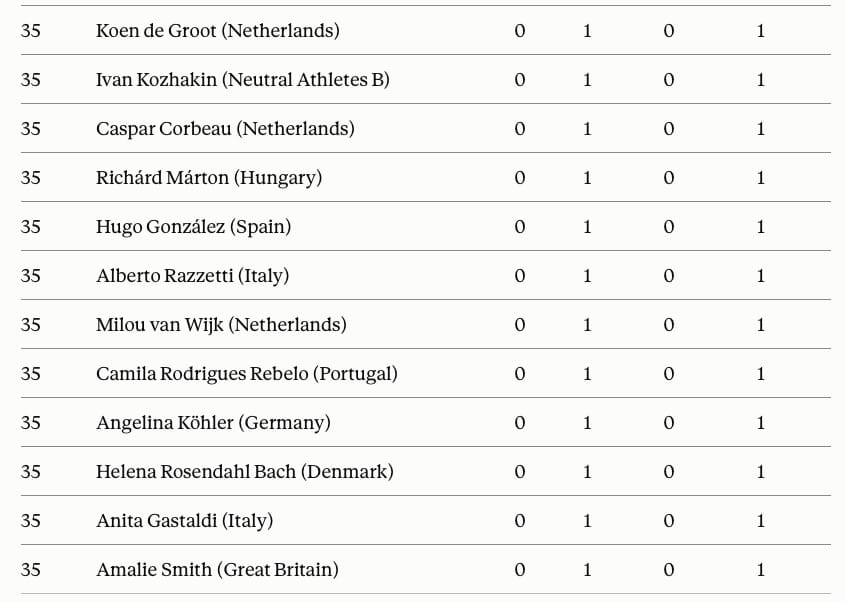Select Angelina Köhler (Germany) row

coord(426,423)
